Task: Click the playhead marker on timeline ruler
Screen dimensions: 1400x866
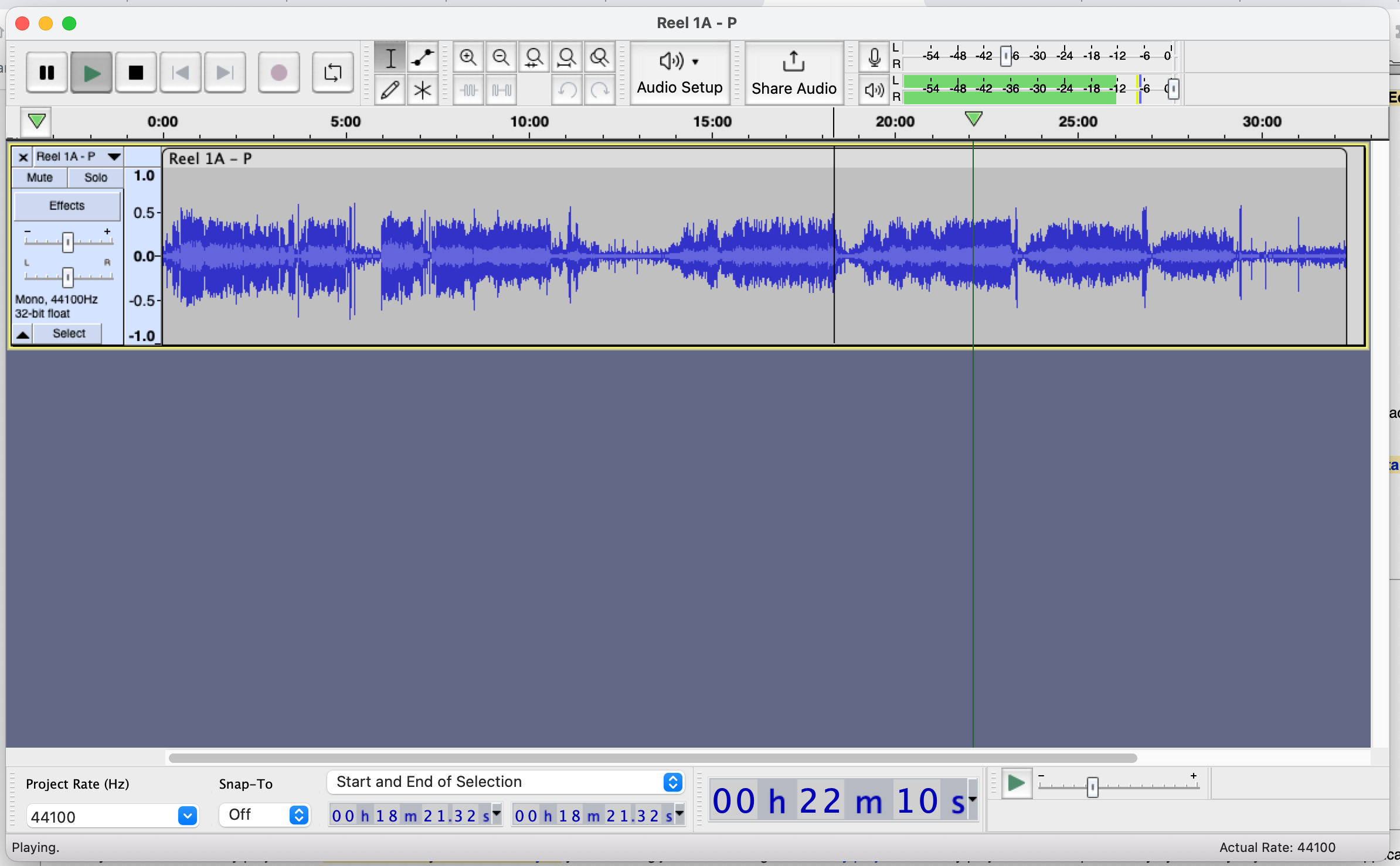Action: tap(973, 119)
